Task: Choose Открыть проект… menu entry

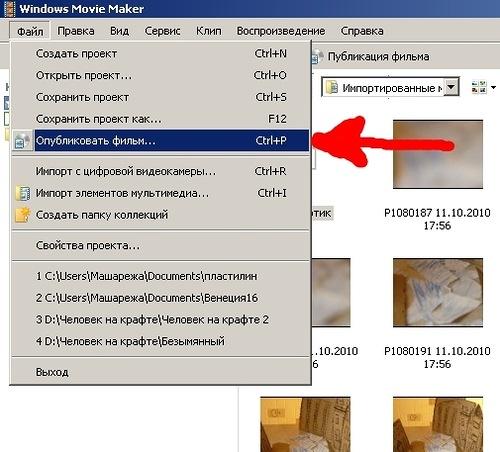Action: coord(161,75)
